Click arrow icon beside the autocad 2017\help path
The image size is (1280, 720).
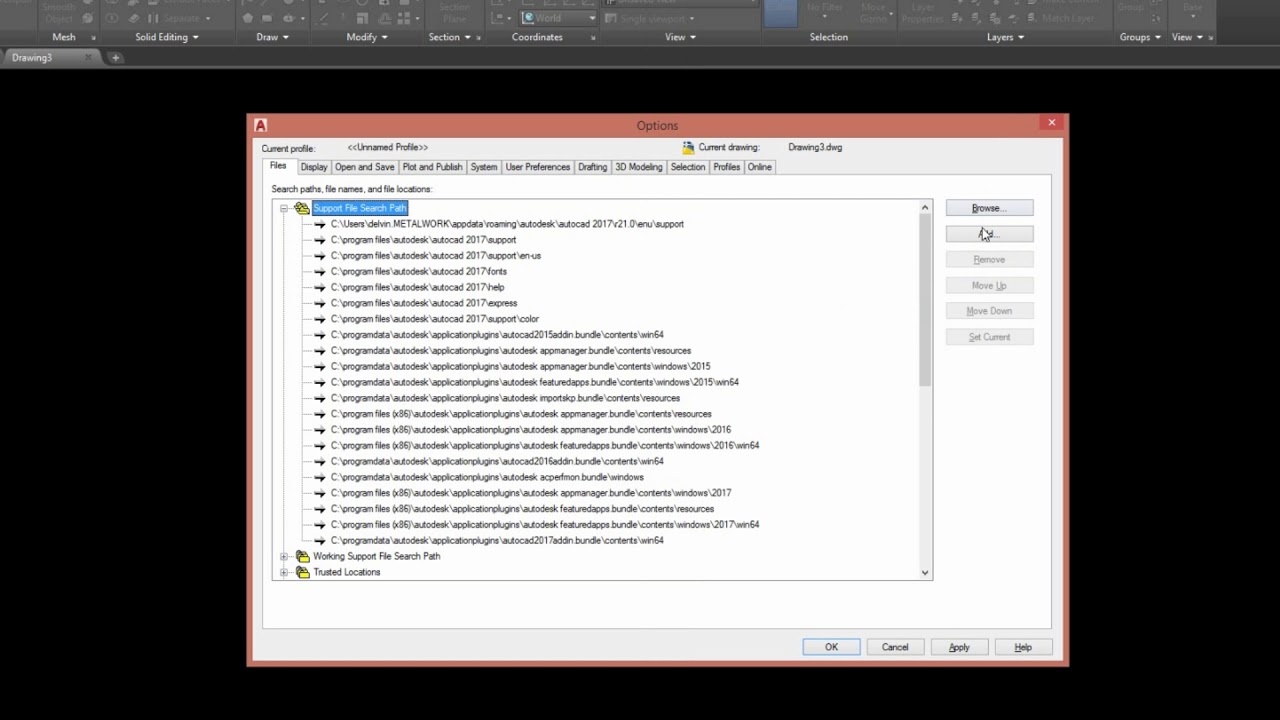tap(320, 288)
